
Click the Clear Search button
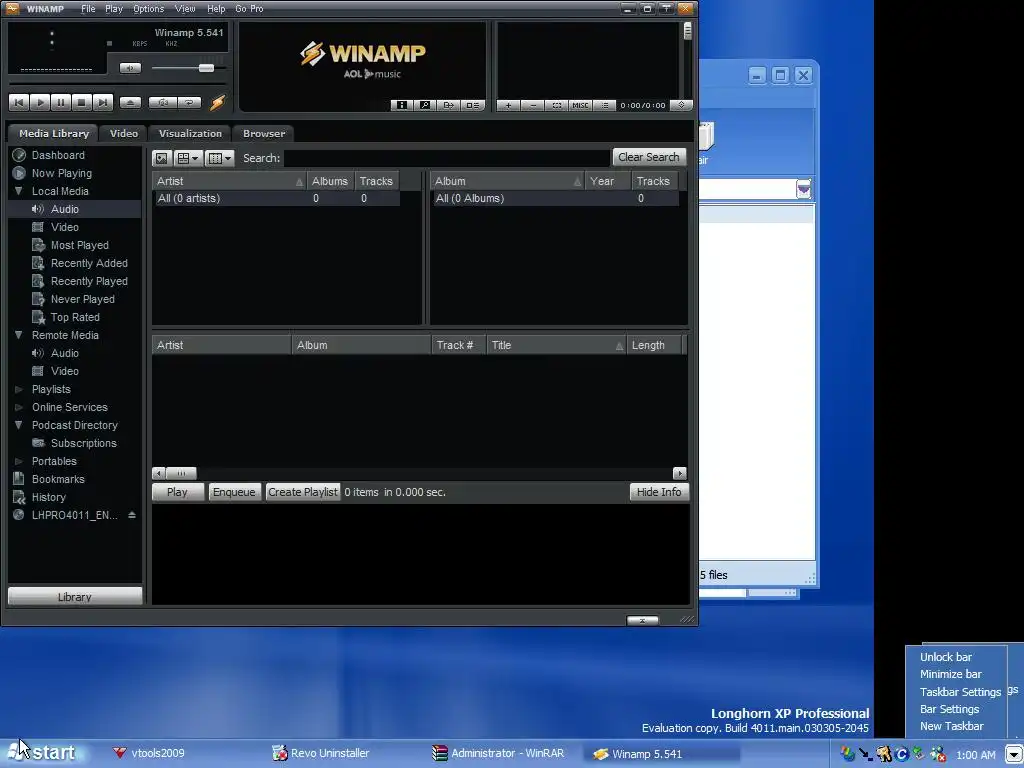coord(648,157)
